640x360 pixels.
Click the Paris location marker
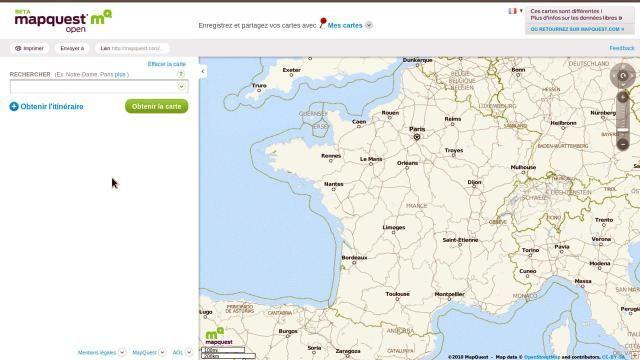[x=417, y=137]
